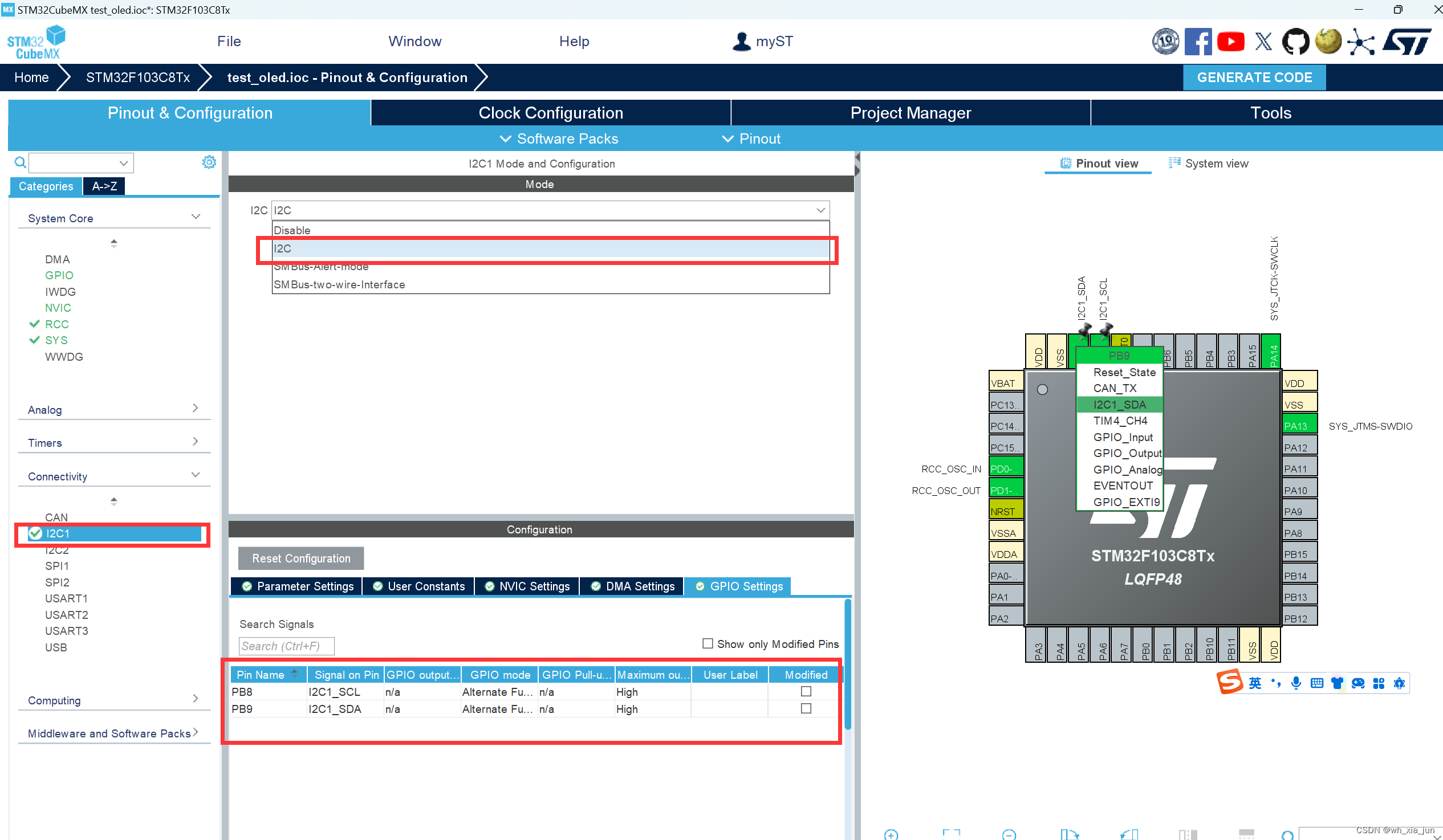Select GPIO_Output in PB9 pin menu

click(x=1127, y=453)
